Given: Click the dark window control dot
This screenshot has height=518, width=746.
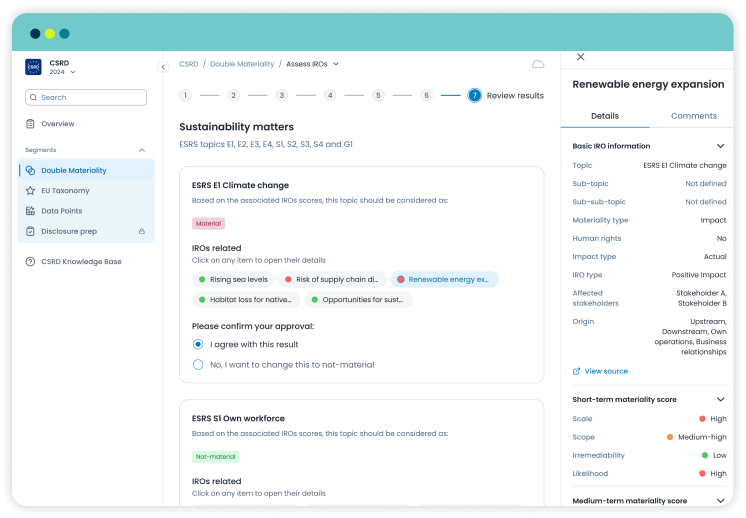Looking at the screenshot, I should point(35,34).
